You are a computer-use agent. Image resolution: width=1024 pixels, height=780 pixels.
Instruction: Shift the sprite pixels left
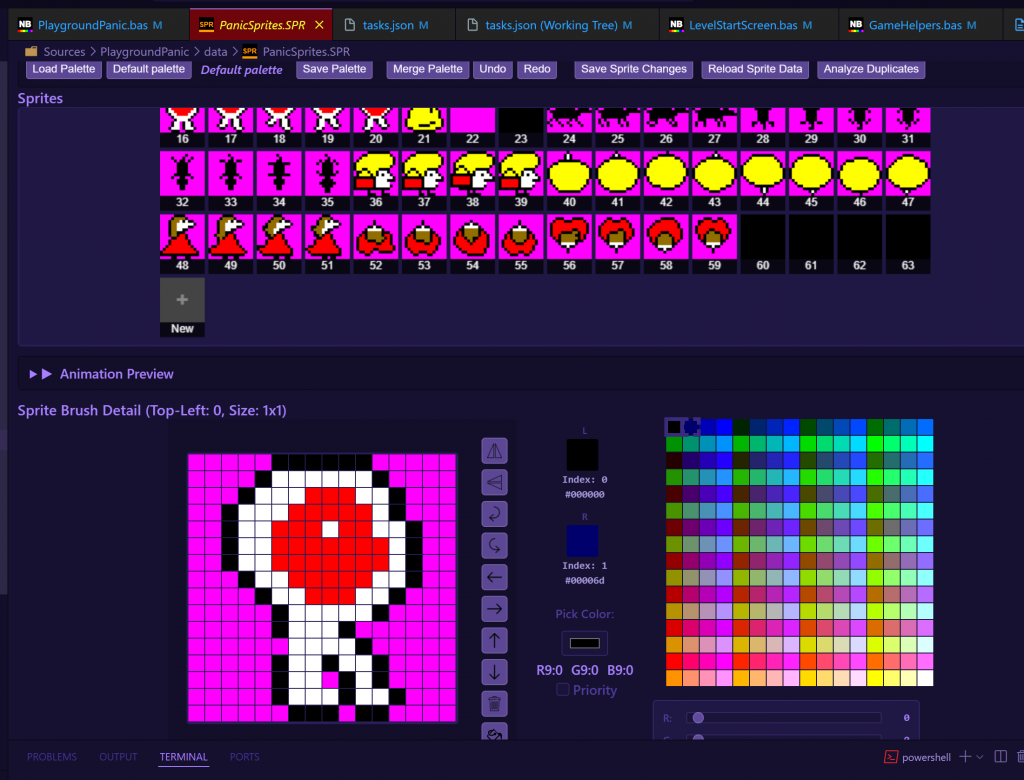click(494, 577)
